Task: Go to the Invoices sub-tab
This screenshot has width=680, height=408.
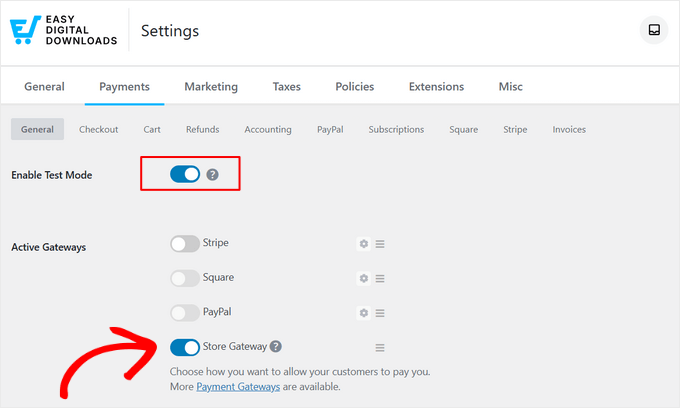Action: pyautogui.click(x=569, y=129)
